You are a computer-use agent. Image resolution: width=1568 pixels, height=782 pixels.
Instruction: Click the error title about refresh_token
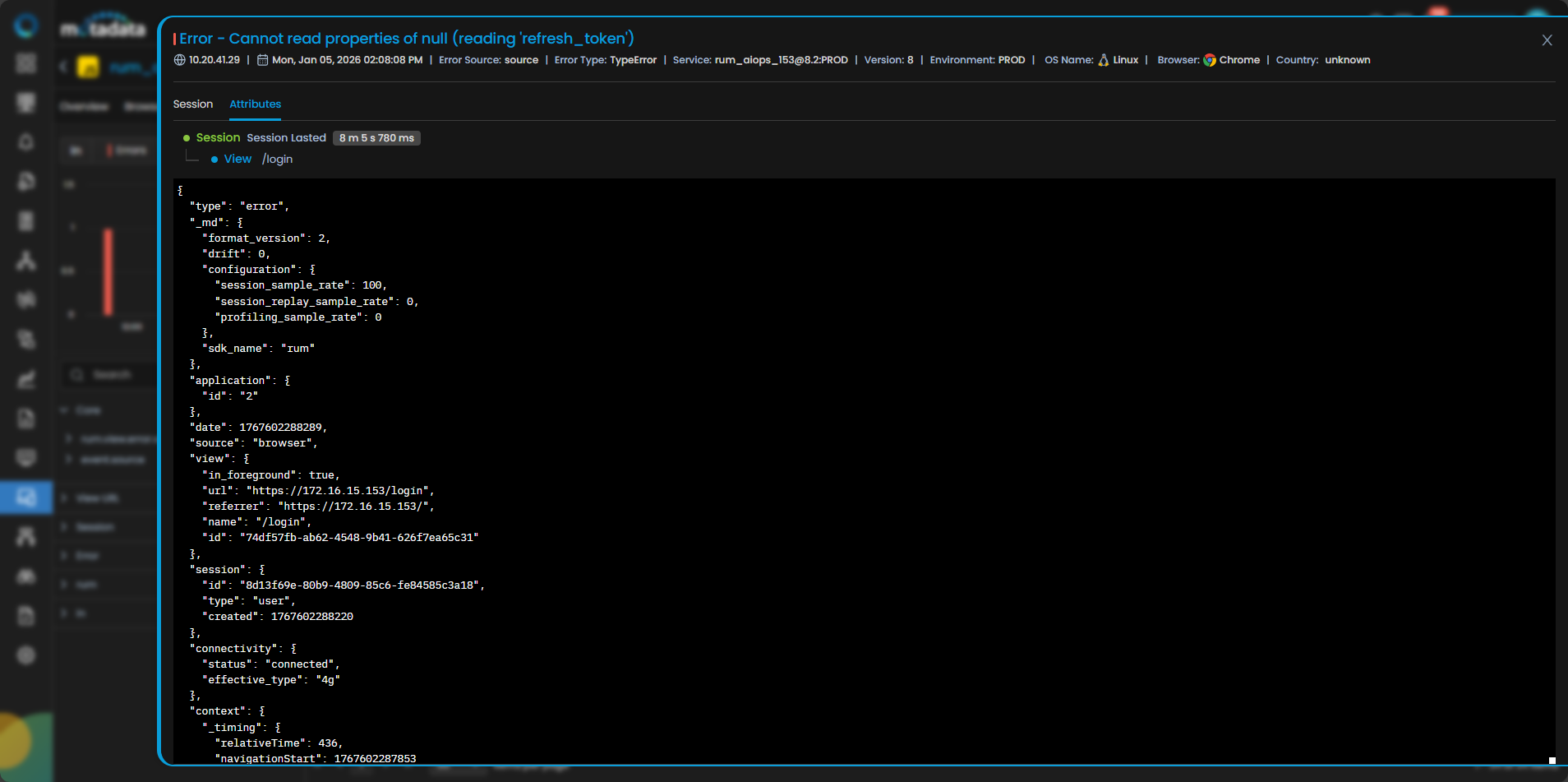406,39
